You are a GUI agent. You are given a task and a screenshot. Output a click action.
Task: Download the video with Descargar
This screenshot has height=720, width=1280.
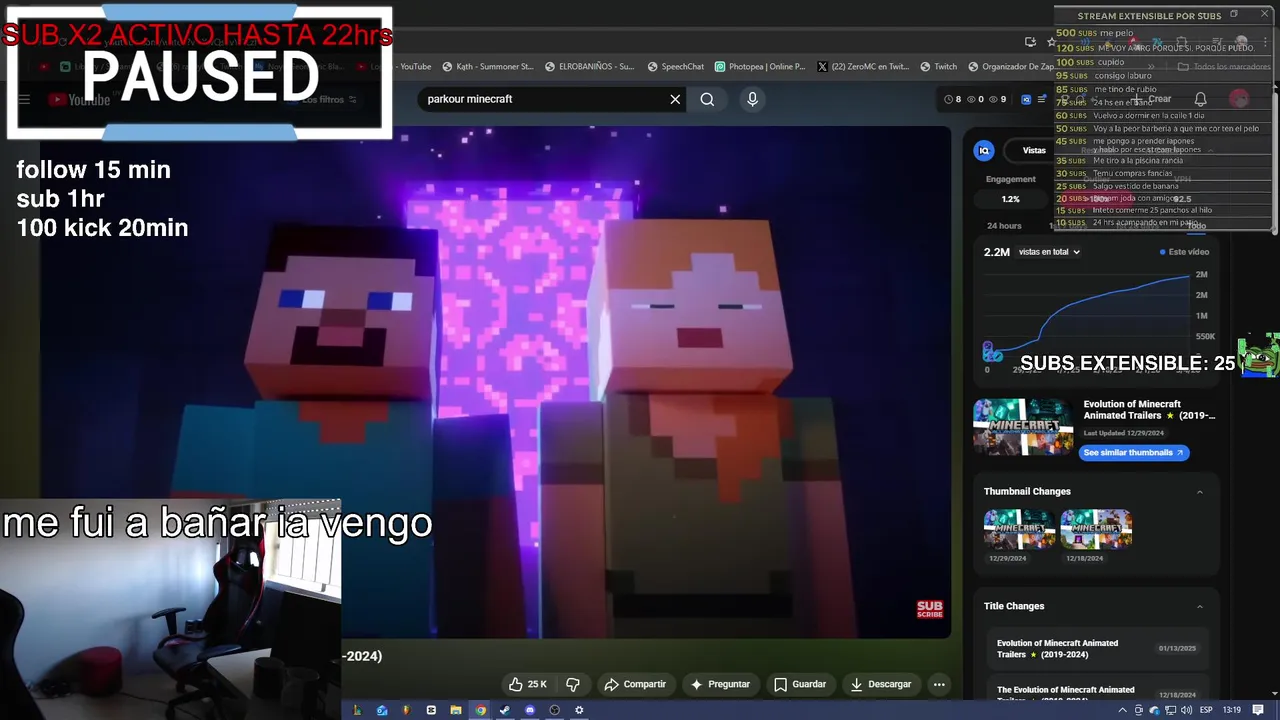(881, 684)
